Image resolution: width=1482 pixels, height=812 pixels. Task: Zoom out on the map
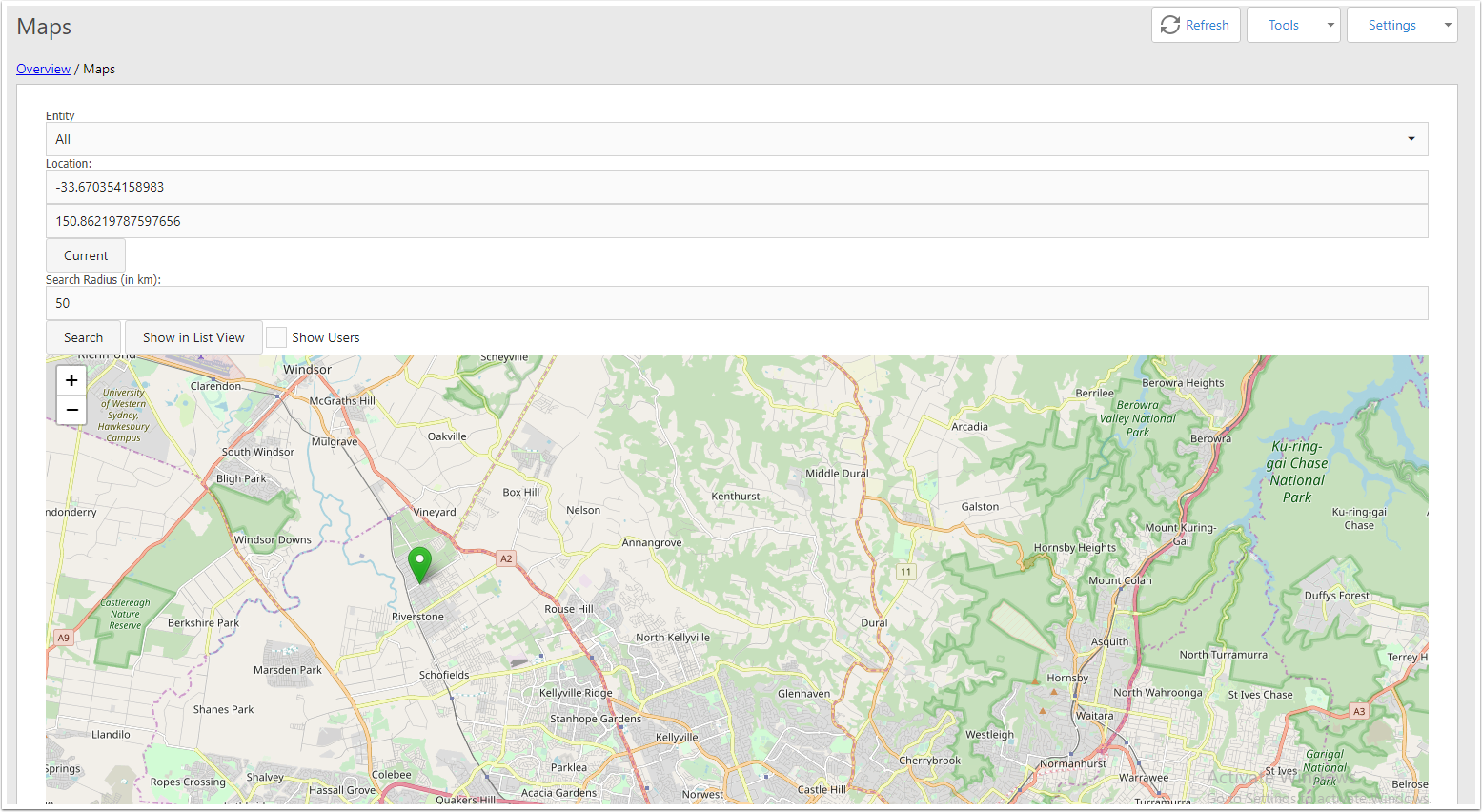pyautogui.click(x=71, y=410)
